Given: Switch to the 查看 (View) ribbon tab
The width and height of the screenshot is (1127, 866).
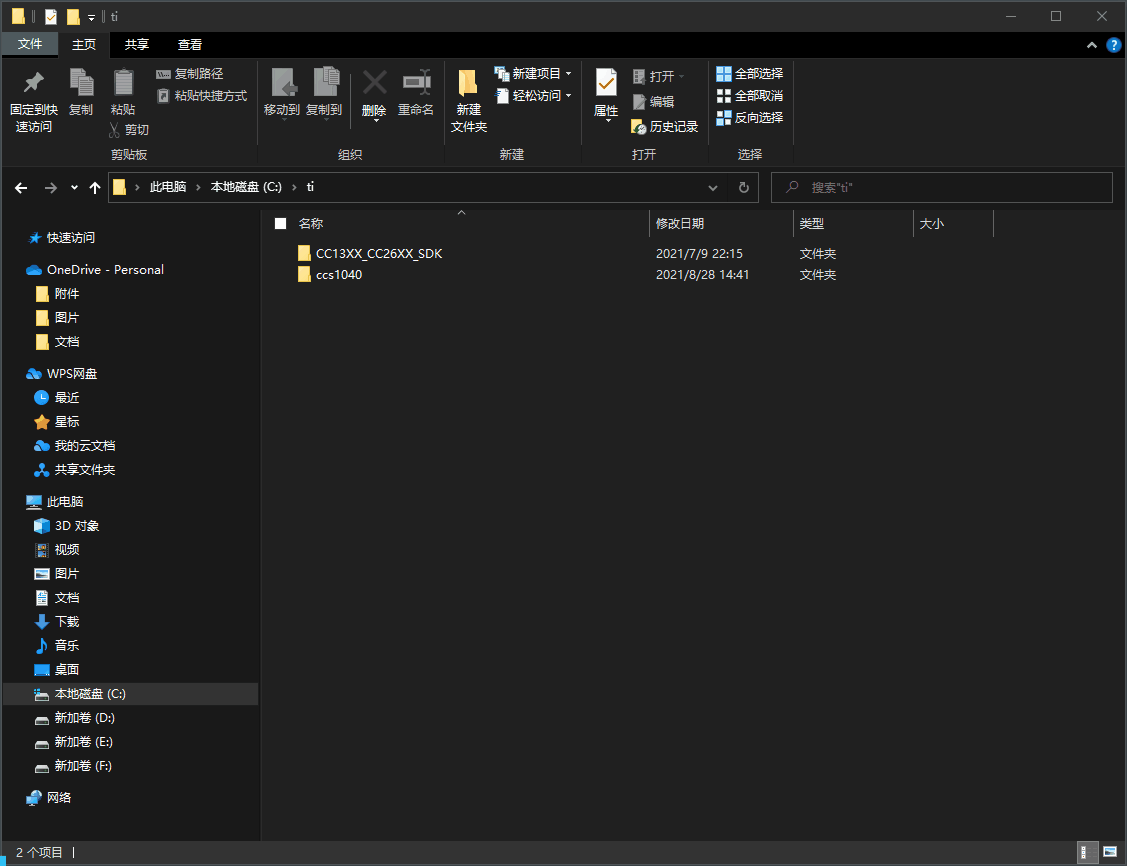Looking at the screenshot, I should point(189,44).
